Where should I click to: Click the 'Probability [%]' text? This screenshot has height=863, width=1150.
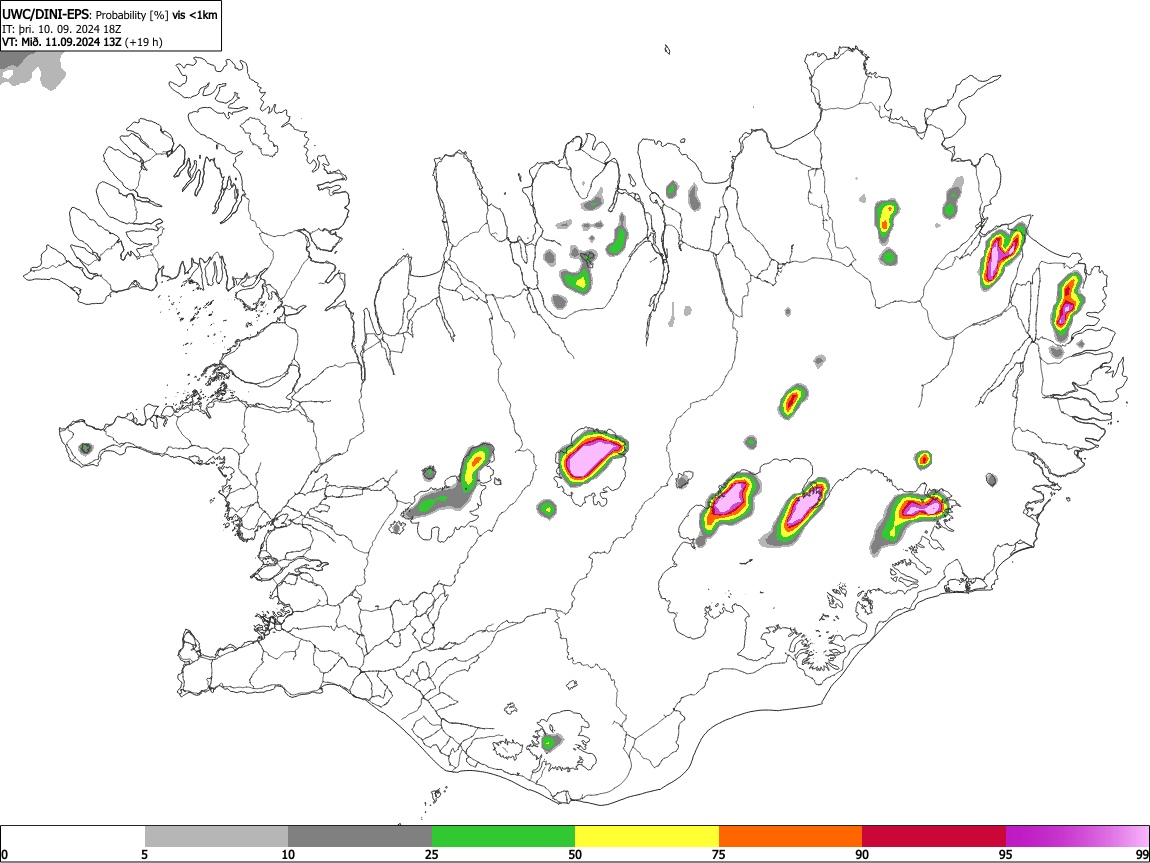click(x=133, y=15)
